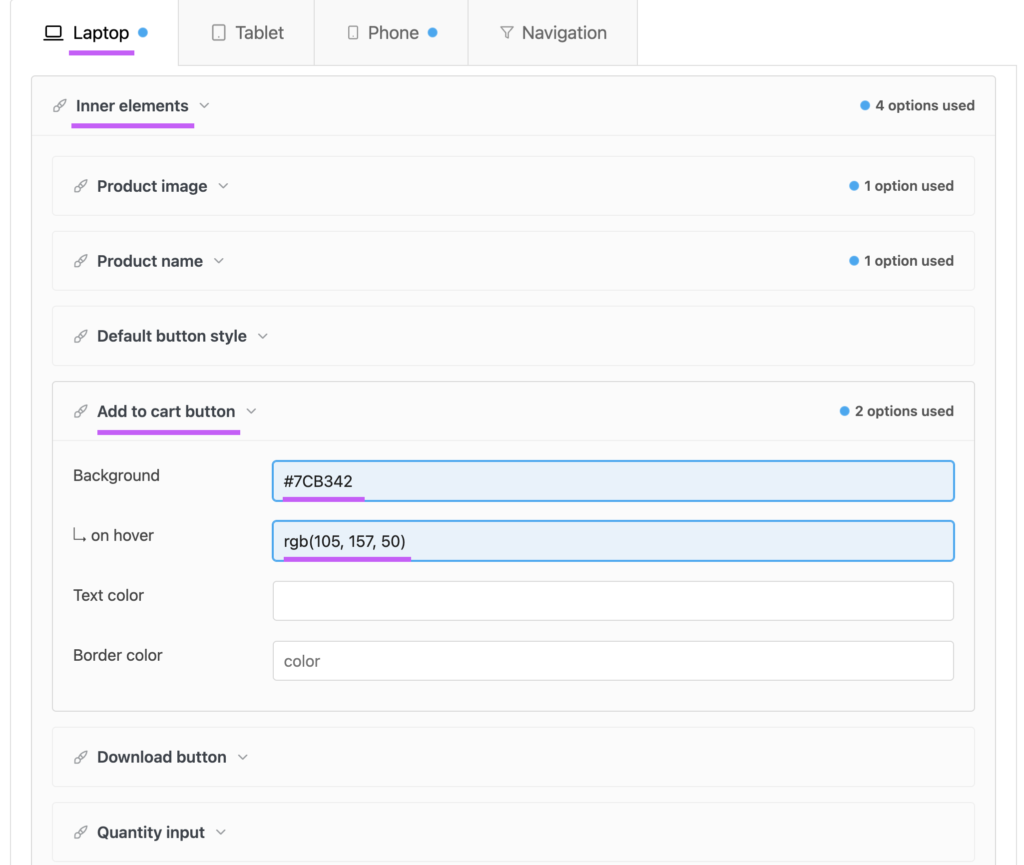Click link icon beside Product name
Screen dimensions: 1024x865
[80, 261]
